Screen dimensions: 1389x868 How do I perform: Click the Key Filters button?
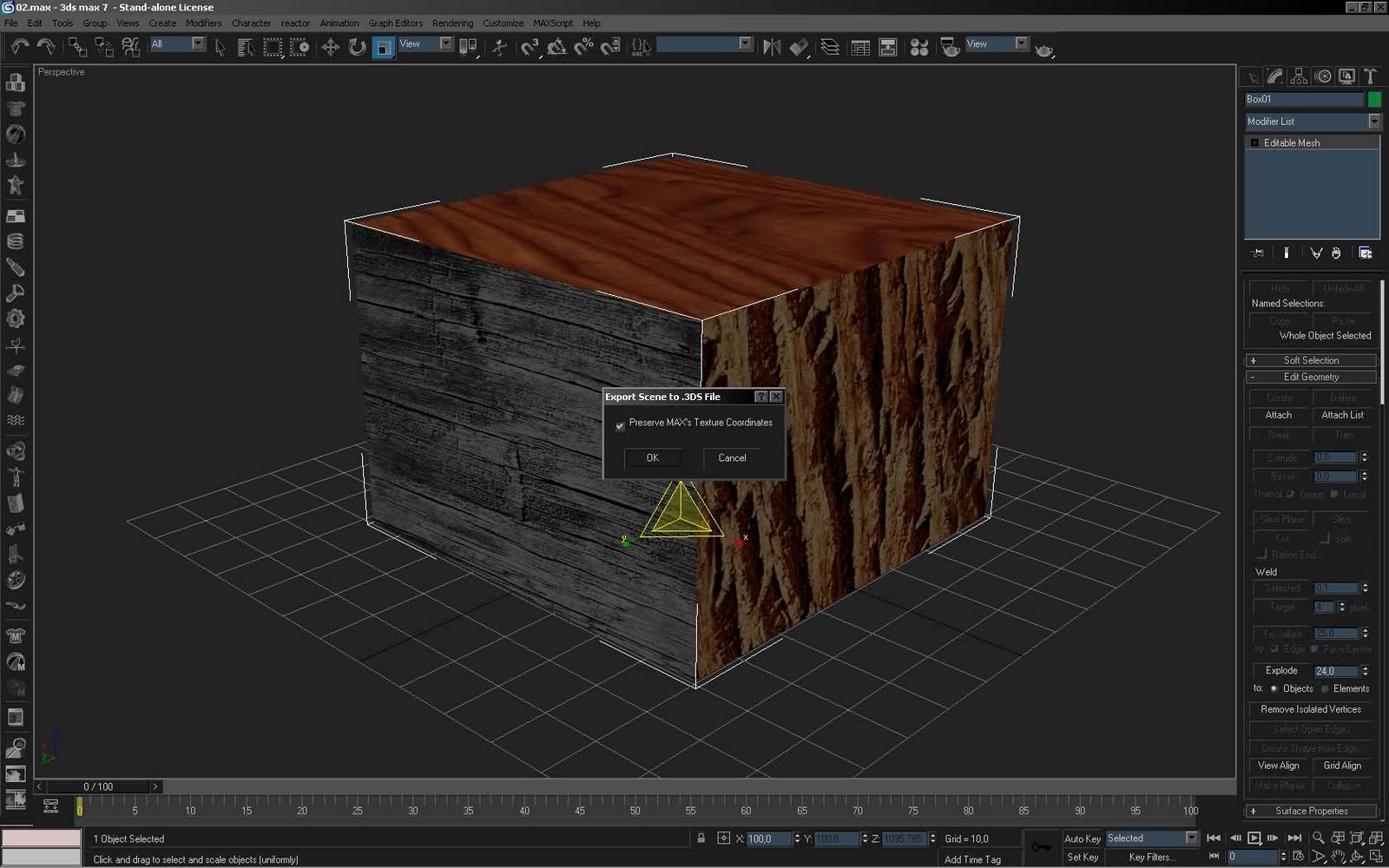point(1152,858)
